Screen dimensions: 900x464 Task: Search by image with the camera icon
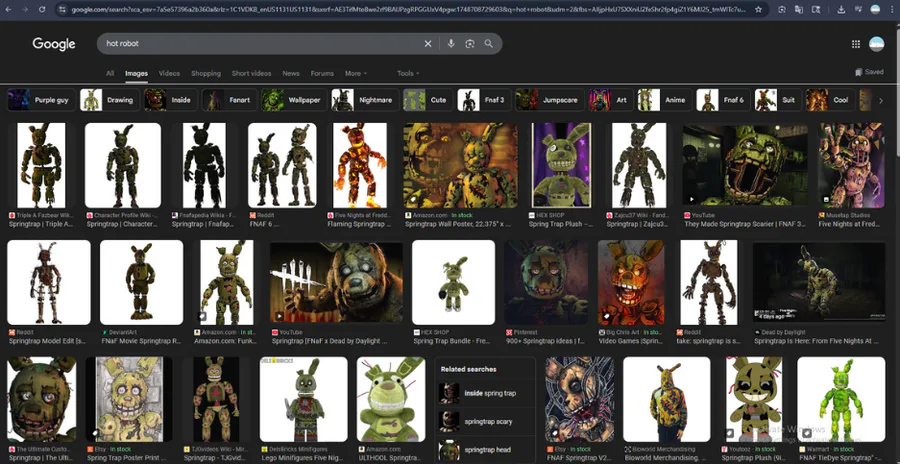tap(470, 44)
